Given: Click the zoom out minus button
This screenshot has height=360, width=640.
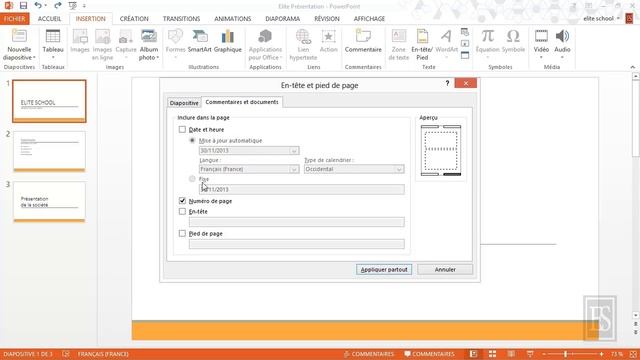Looking at the screenshot, I should [544, 354].
